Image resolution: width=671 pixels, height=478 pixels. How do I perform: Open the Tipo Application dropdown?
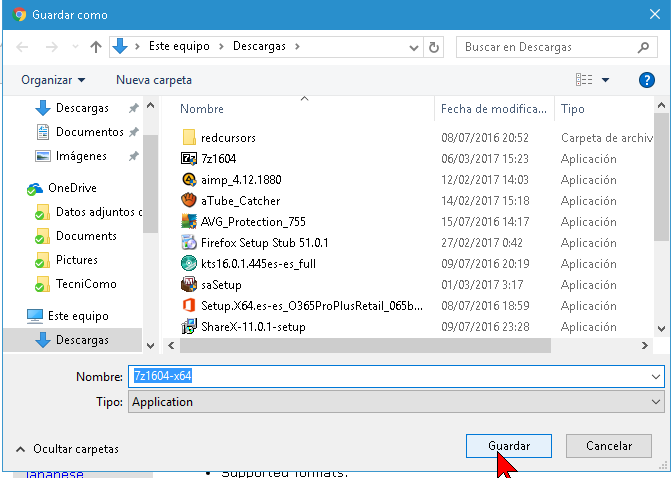click(x=396, y=402)
